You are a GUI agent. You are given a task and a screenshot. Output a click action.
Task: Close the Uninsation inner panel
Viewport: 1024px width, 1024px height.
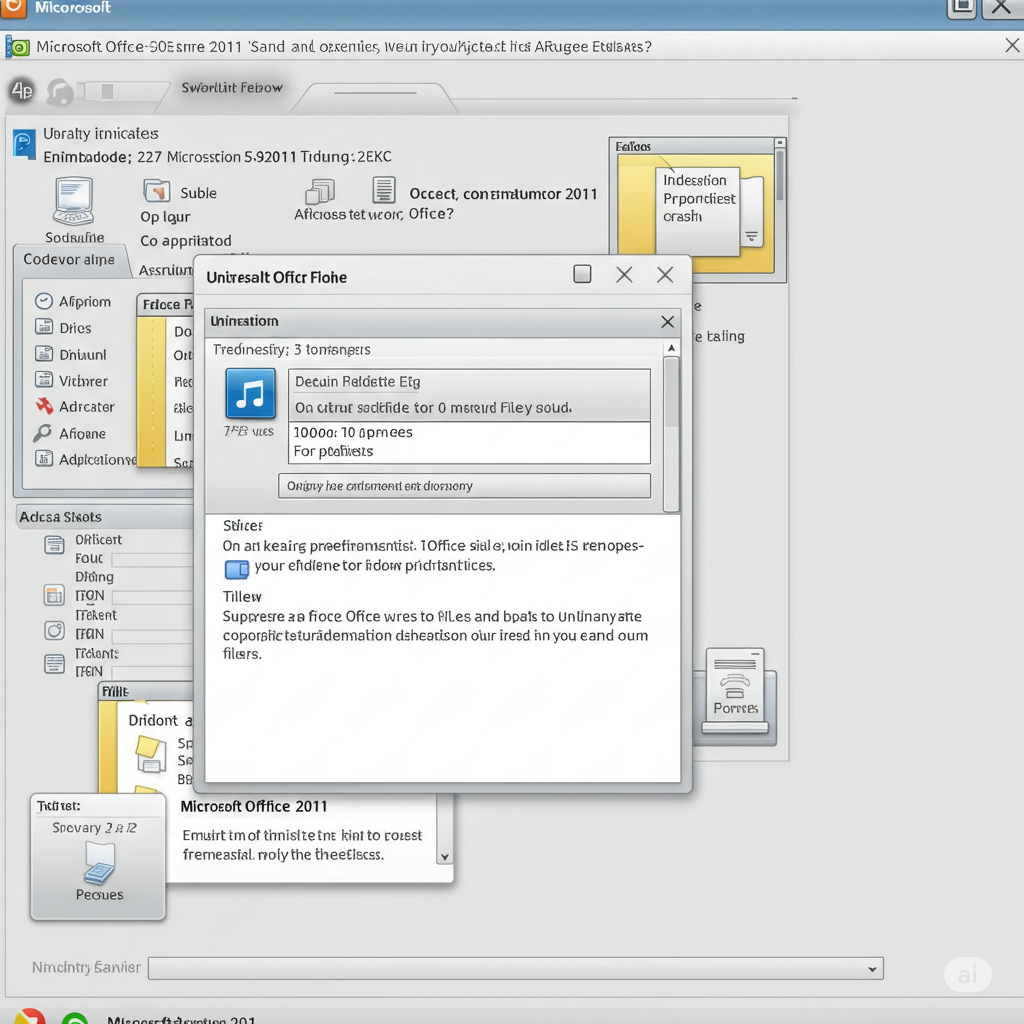(667, 321)
